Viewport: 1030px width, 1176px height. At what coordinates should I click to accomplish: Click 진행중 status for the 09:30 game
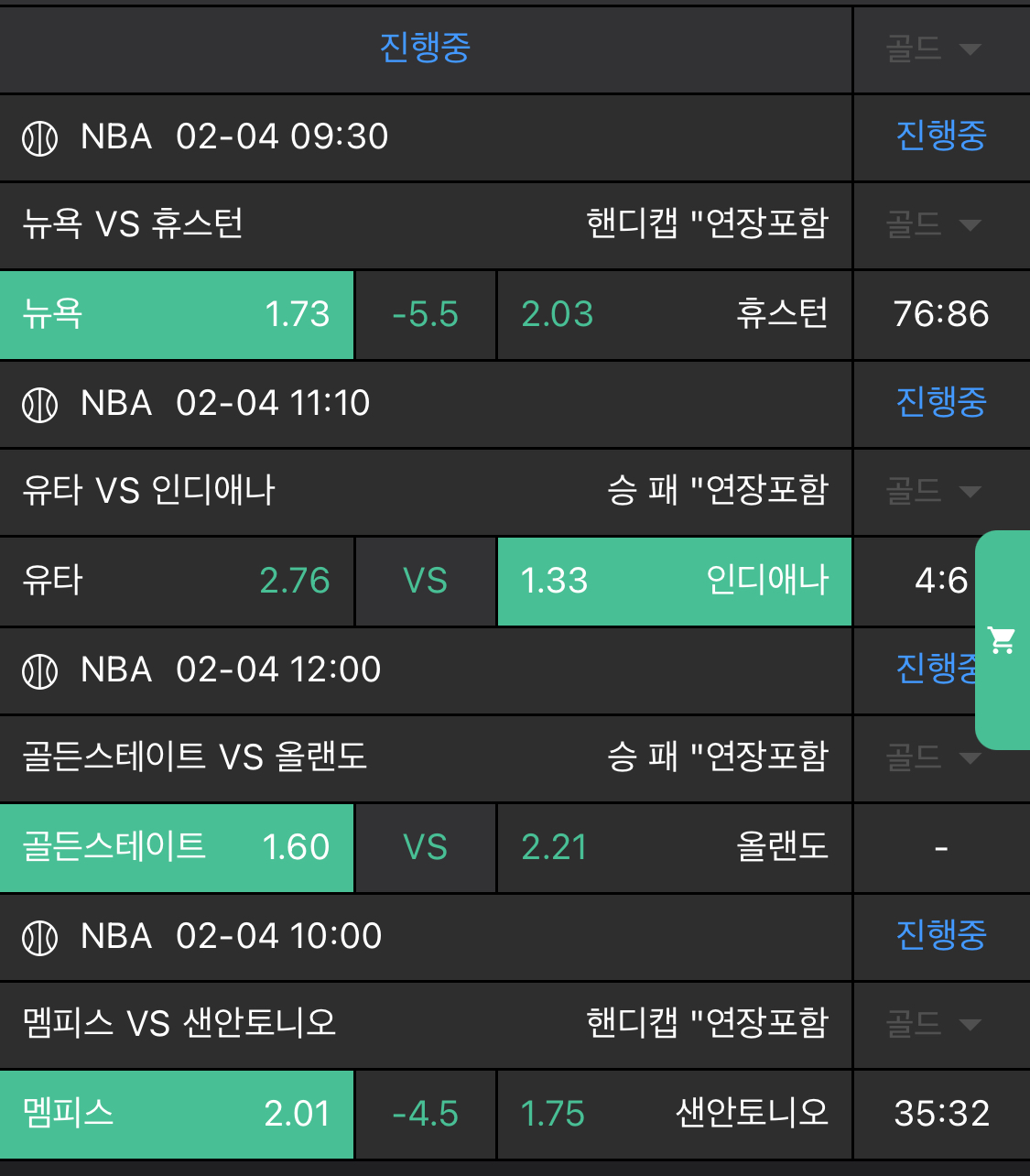point(940,136)
